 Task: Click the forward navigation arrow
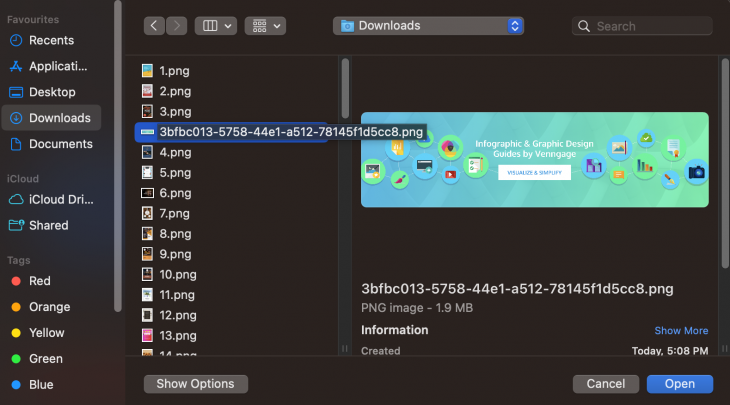click(x=176, y=26)
